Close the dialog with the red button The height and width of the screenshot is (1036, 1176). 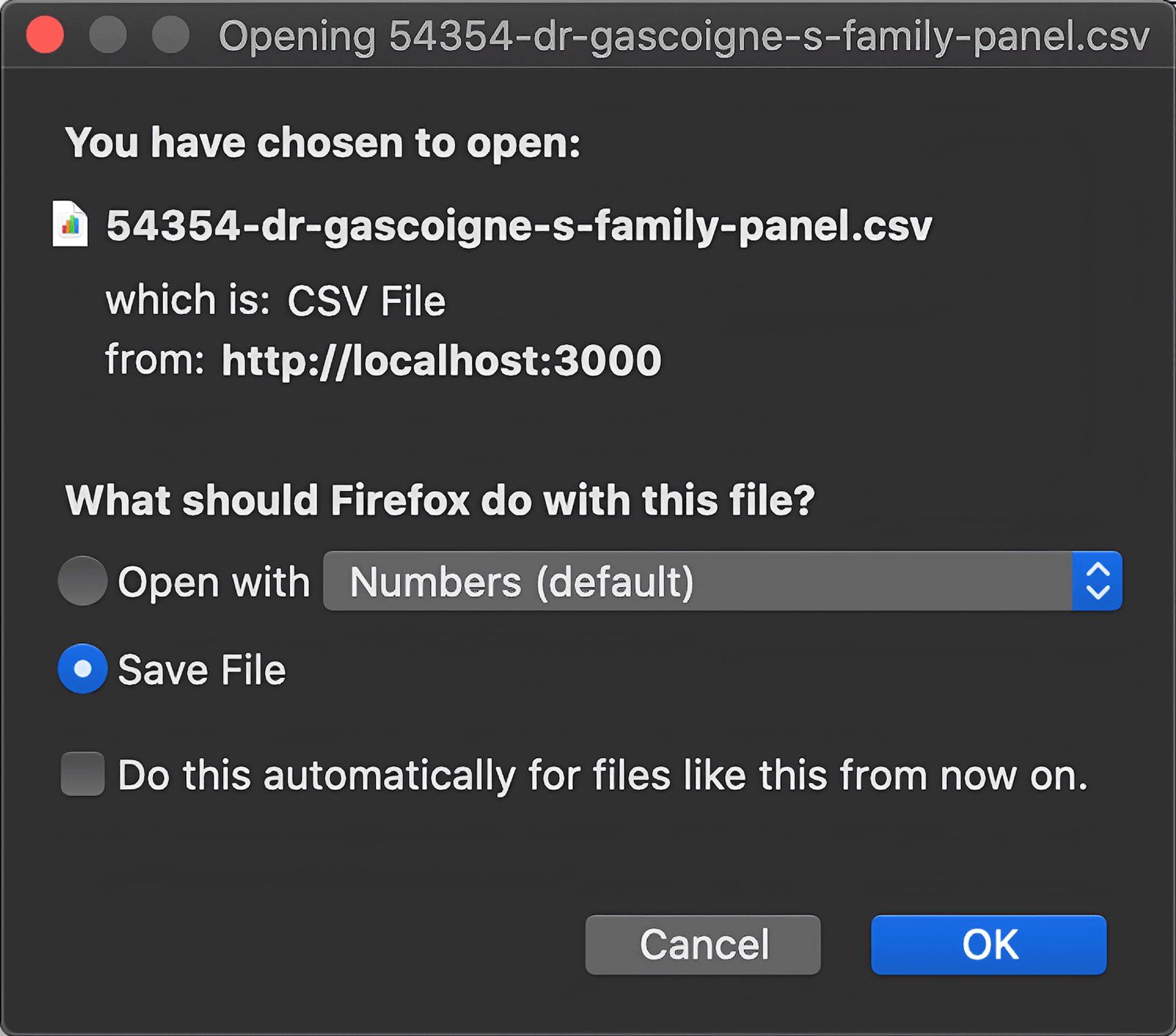(45, 35)
